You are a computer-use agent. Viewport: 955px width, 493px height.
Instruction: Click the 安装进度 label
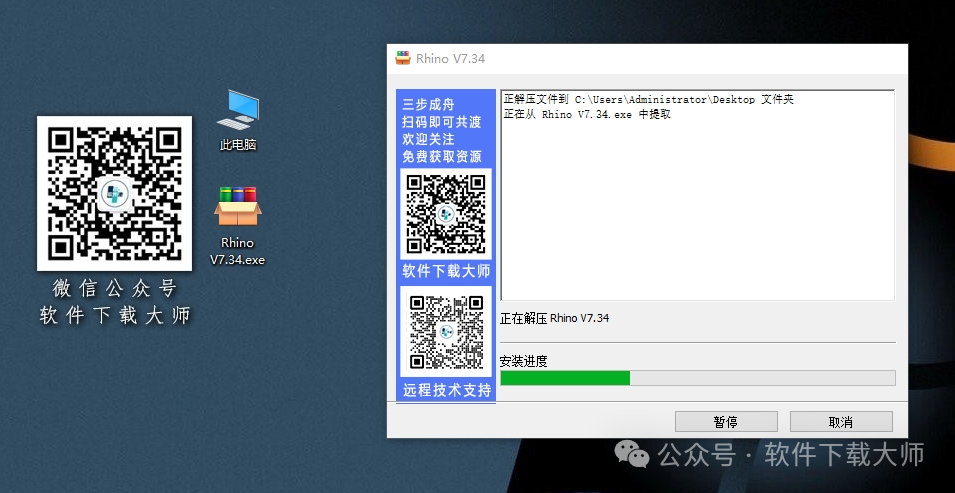[x=523, y=361]
